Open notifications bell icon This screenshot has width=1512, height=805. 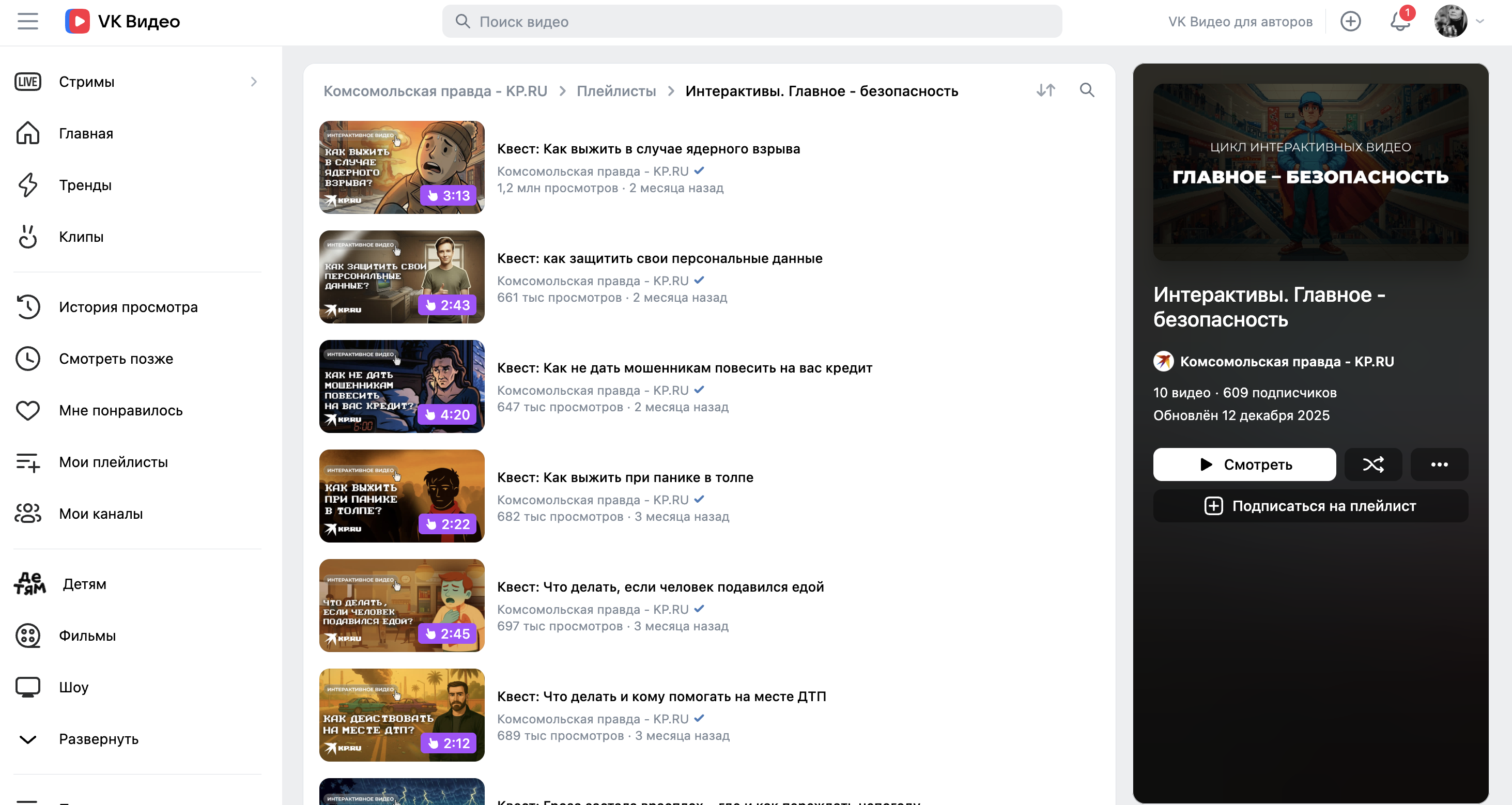1400,22
